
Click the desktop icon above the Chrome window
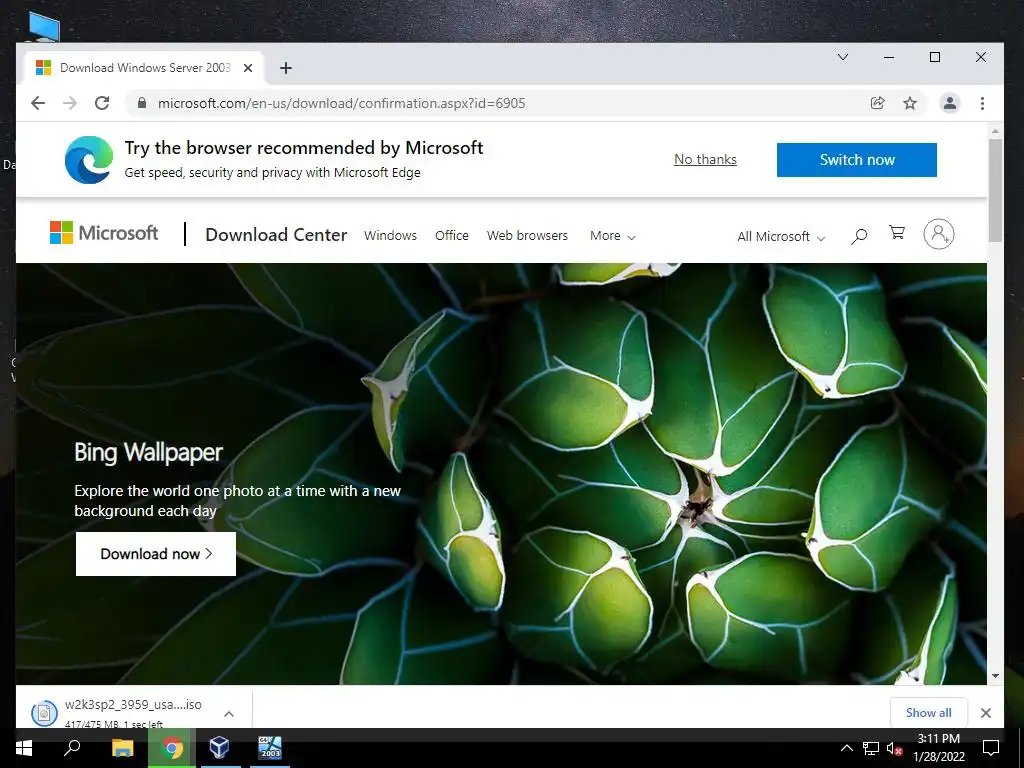[x=44, y=27]
